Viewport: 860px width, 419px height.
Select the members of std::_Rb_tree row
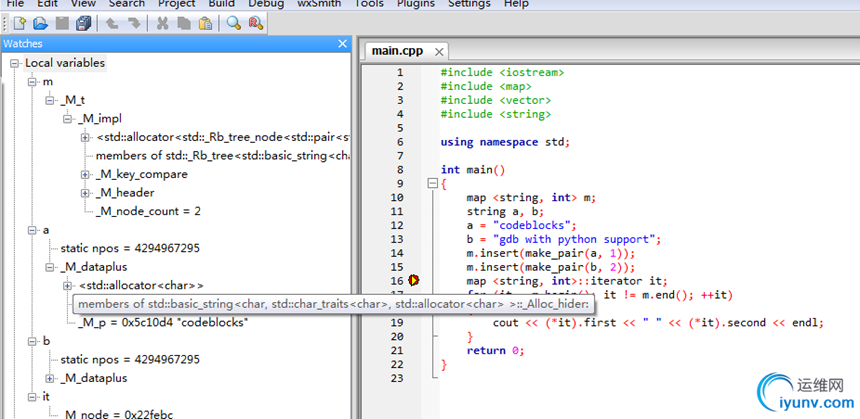(223, 156)
